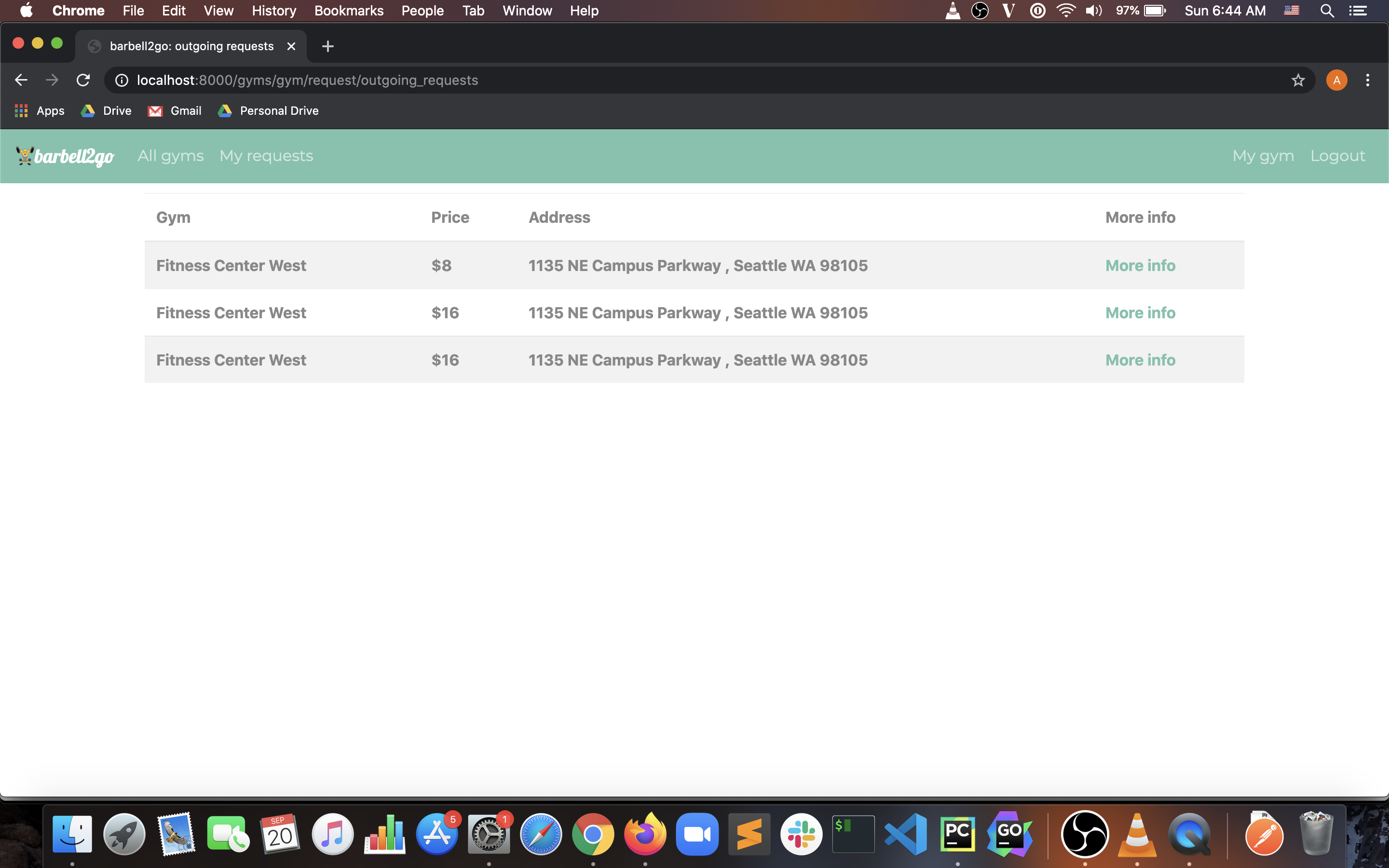Open Chrome three-dot menu
Screen dimensions: 1389x868
point(1367,81)
